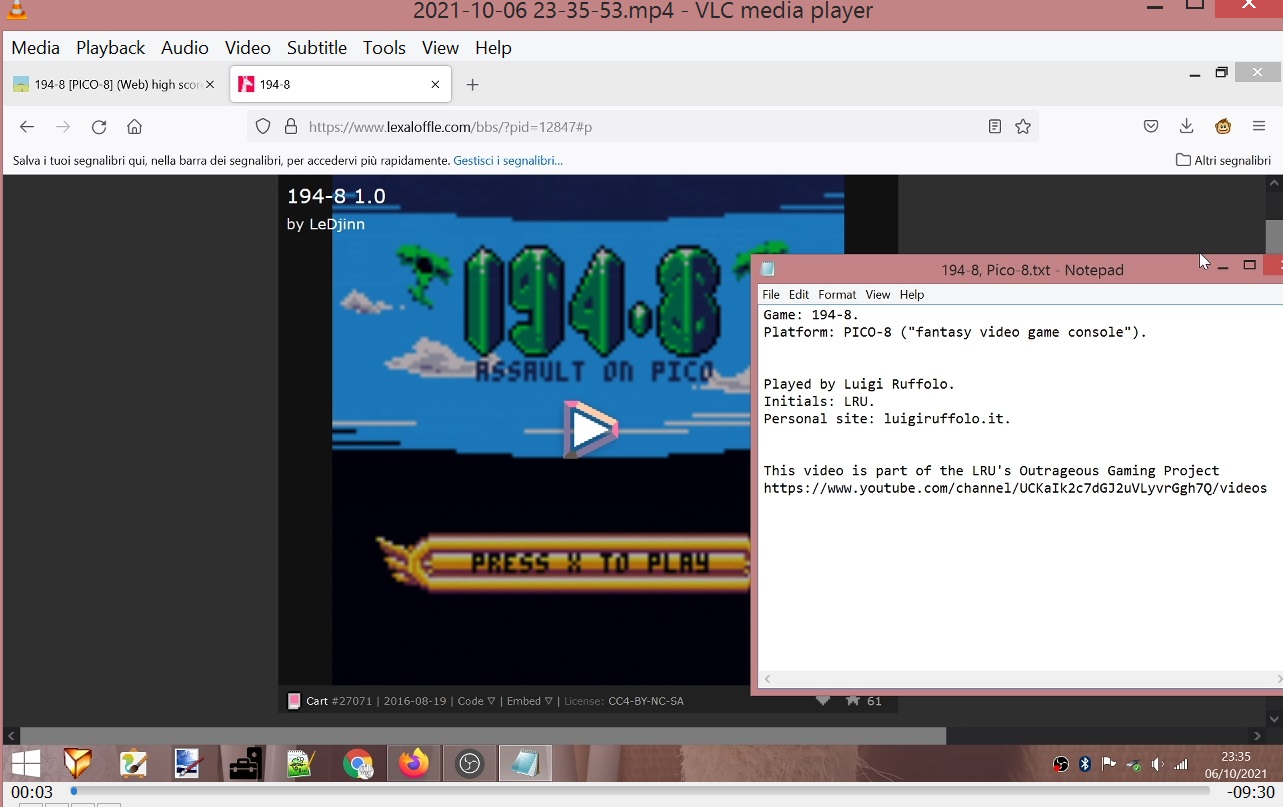Expand the Embed dropdown below the cart
Image resolution: width=1283 pixels, height=807 pixels.
(x=530, y=701)
